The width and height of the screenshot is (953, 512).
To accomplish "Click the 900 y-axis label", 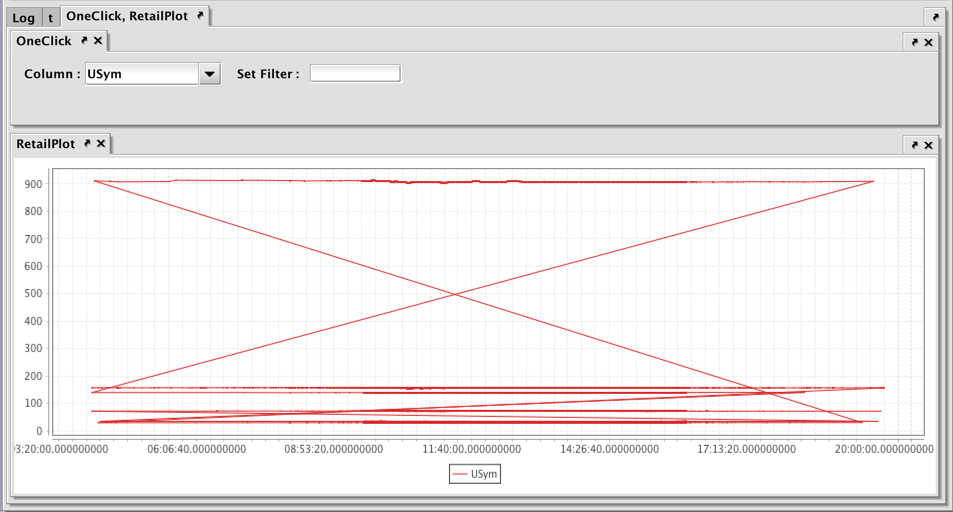I will click(x=33, y=184).
